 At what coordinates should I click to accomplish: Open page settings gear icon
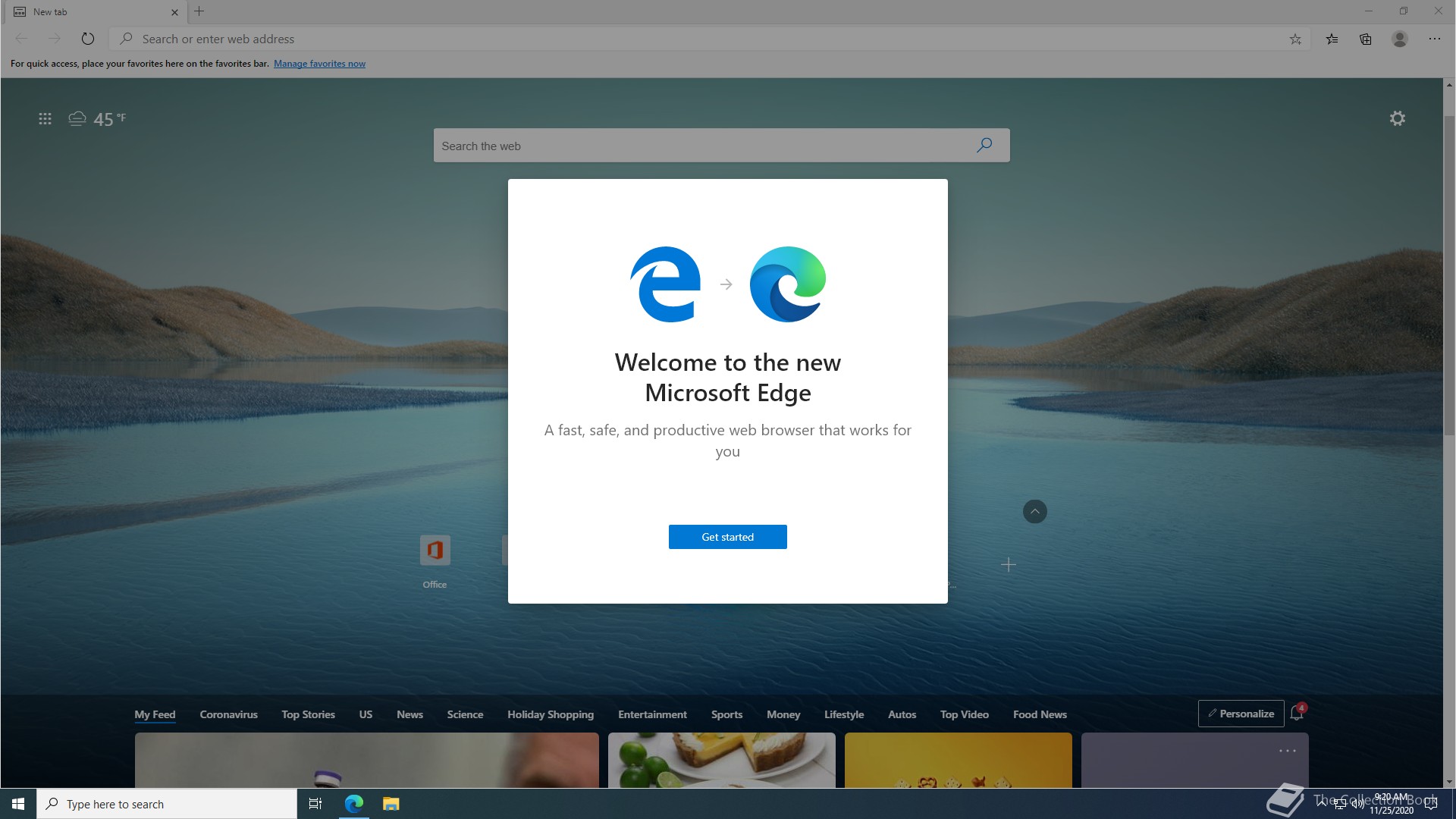(1397, 118)
